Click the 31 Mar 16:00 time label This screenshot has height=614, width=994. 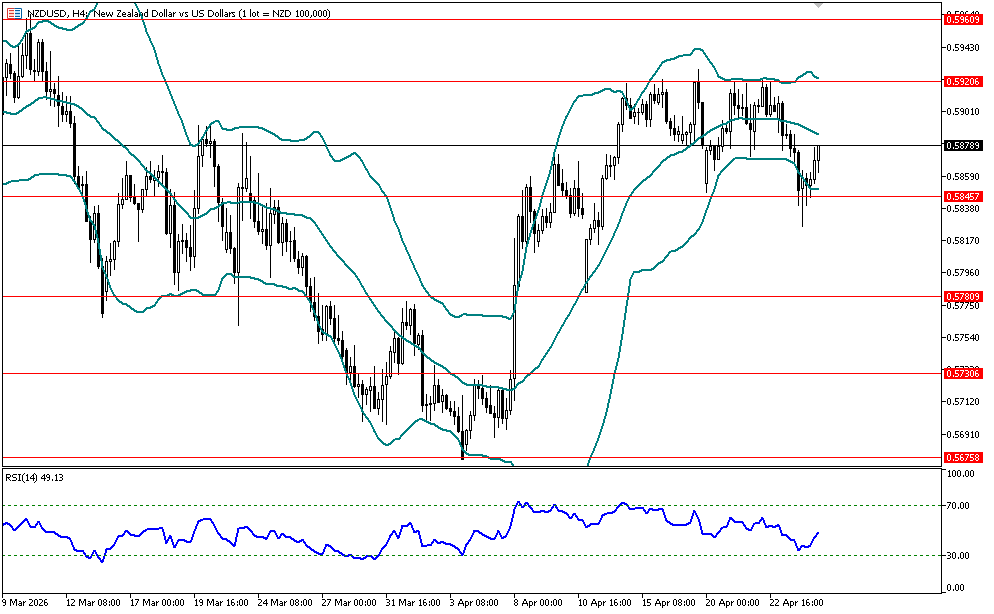411,603
